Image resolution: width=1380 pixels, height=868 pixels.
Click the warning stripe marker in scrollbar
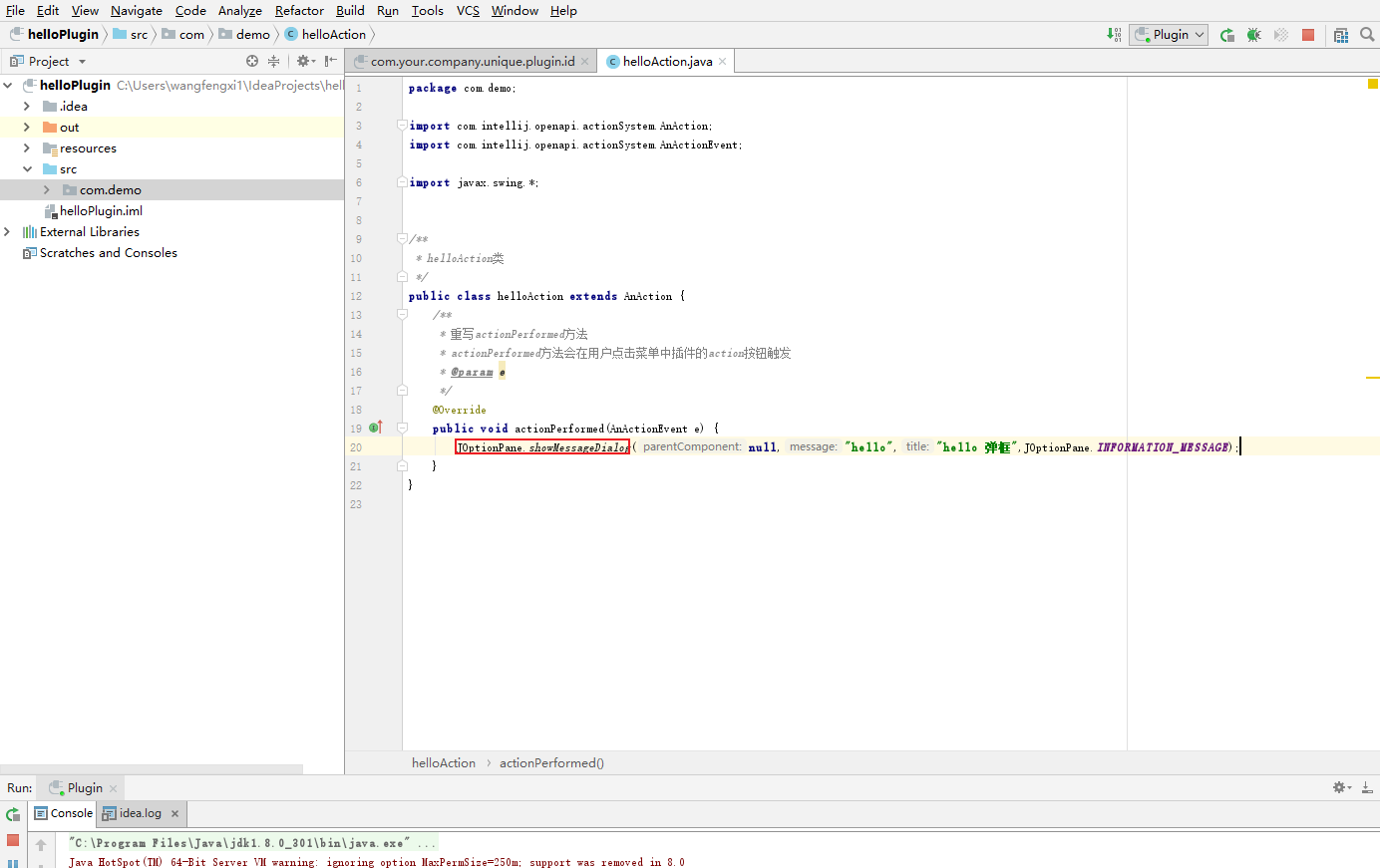[1373, 378]
